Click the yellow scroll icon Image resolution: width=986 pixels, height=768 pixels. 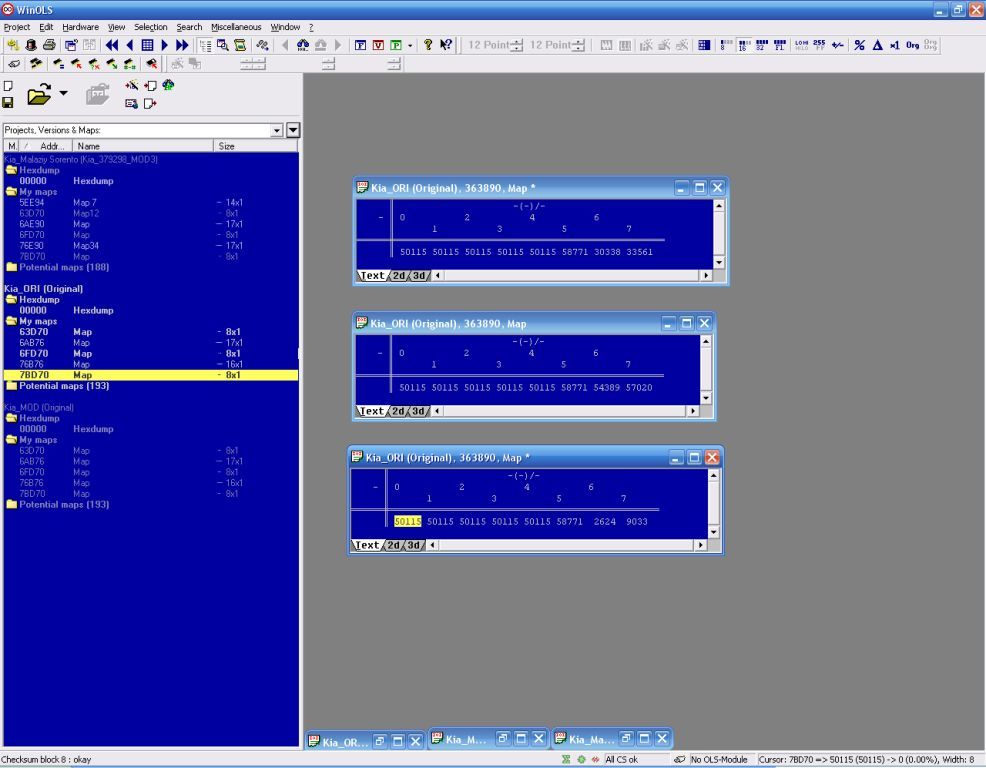(240, 45)
